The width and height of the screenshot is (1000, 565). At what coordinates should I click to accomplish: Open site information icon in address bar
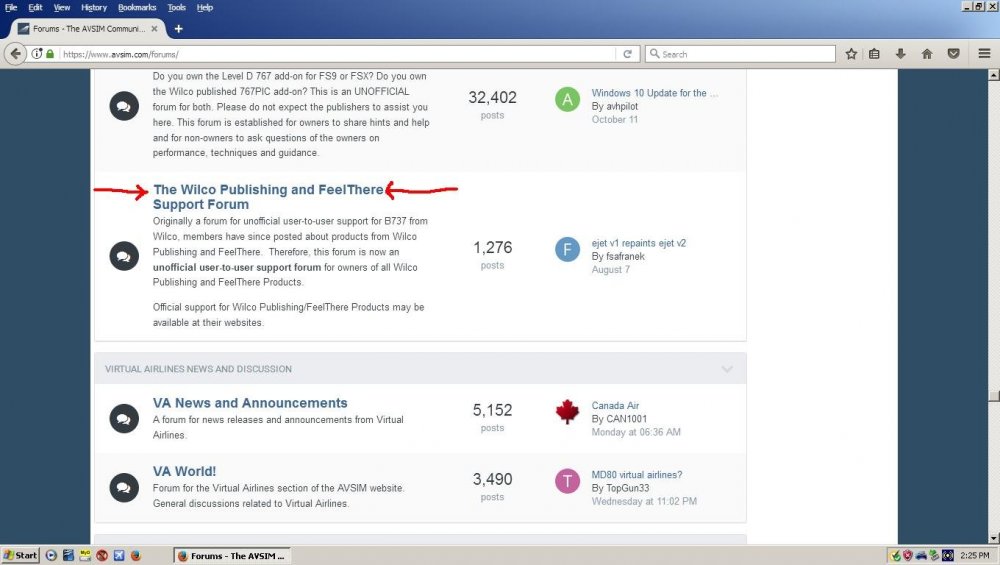tap(37, 54)
